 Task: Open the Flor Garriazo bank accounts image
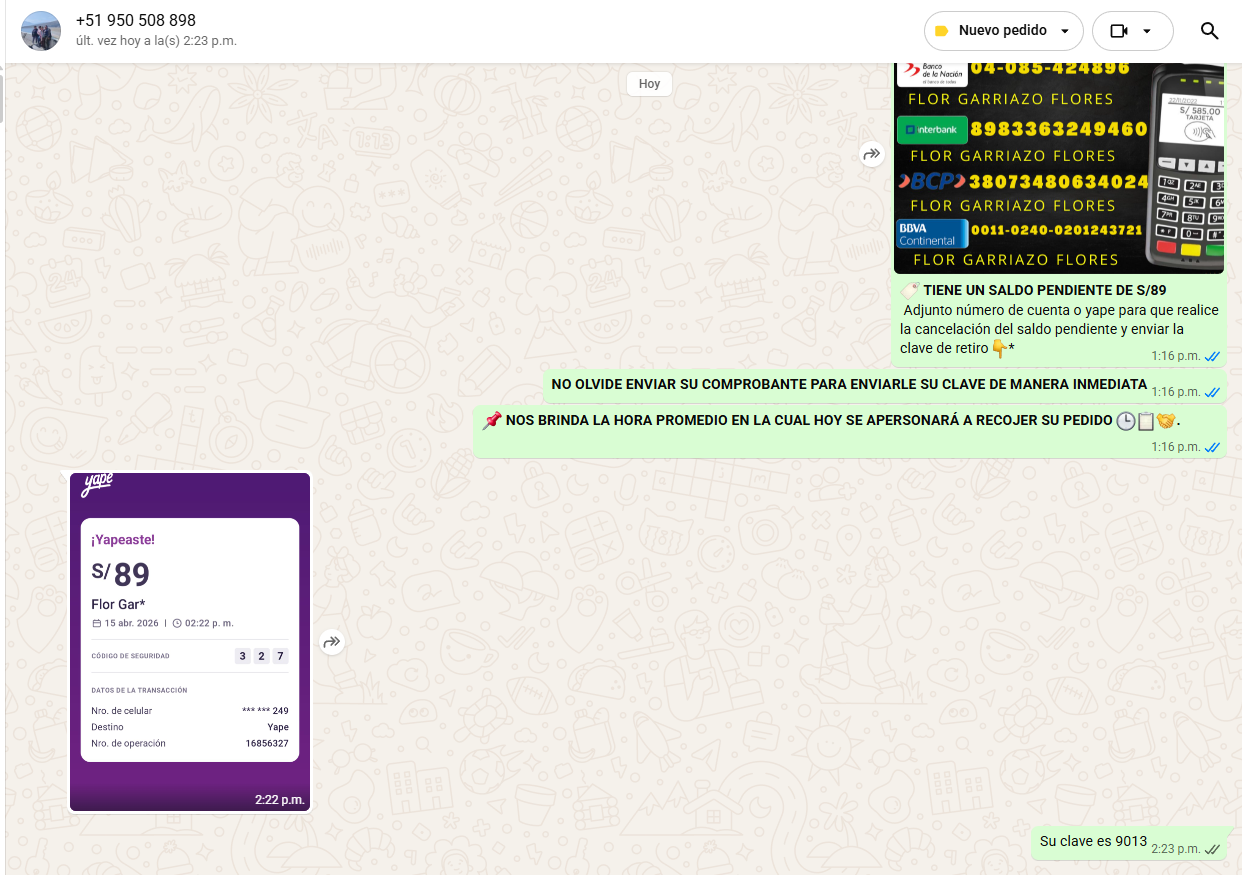tap(1058, 168)
